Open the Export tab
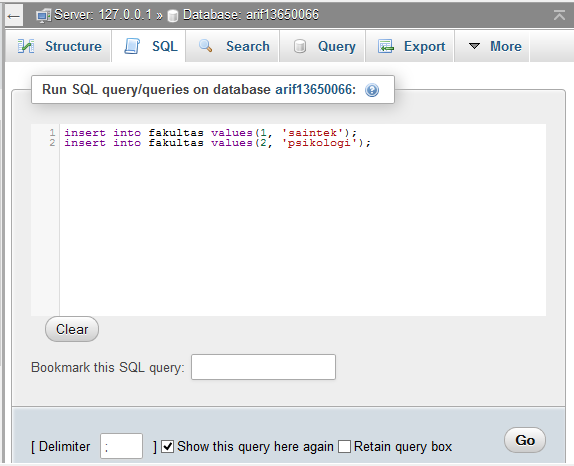This screenshot has width=574, height=466. click(410, 46)
